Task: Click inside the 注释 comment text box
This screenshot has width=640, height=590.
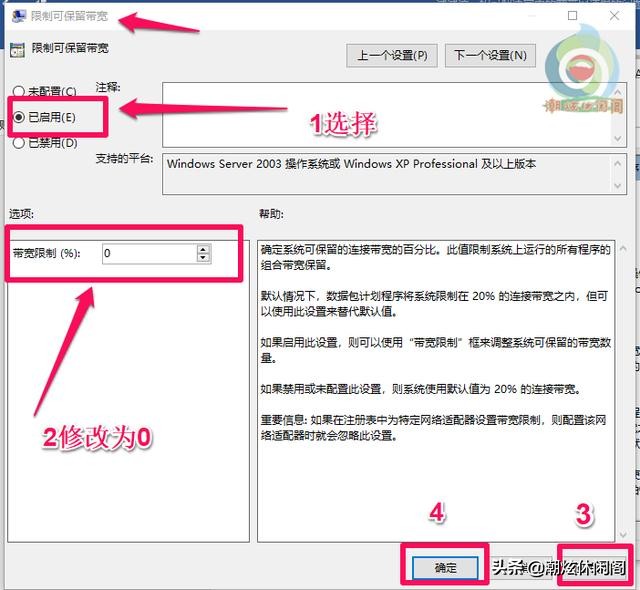Action: coord(387,115)
